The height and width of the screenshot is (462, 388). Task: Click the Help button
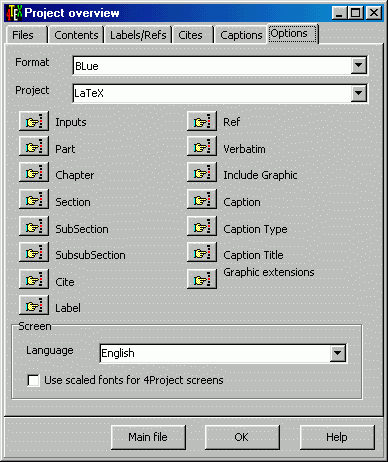pos(337,437)
